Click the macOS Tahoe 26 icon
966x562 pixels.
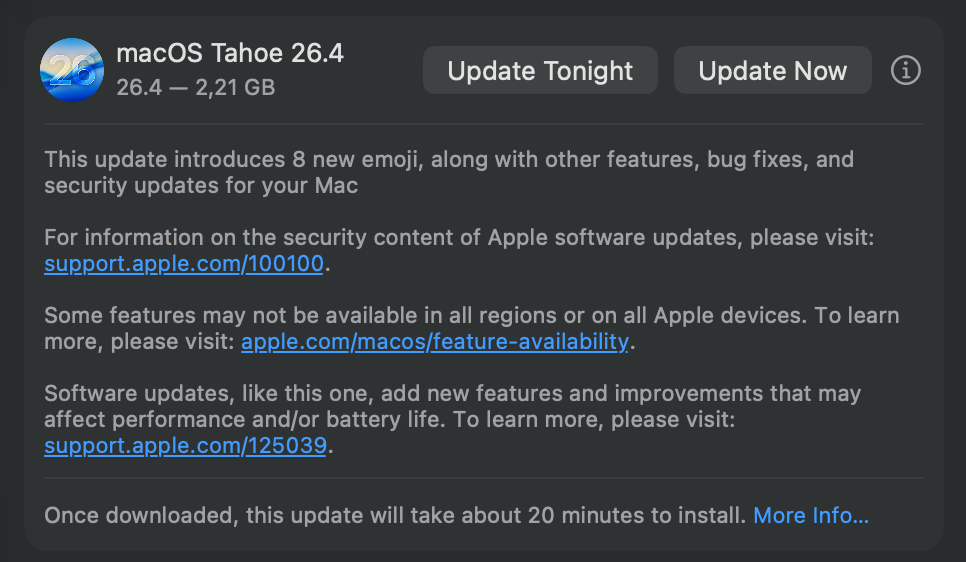[72, 70]
